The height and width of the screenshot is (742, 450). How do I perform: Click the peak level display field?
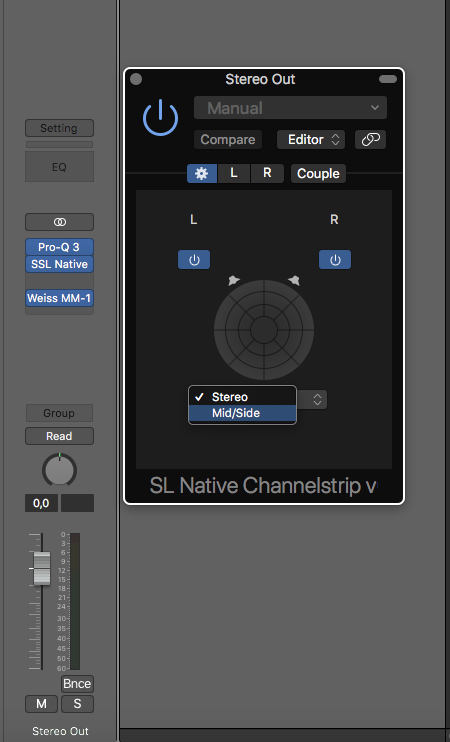click(78, 503)
